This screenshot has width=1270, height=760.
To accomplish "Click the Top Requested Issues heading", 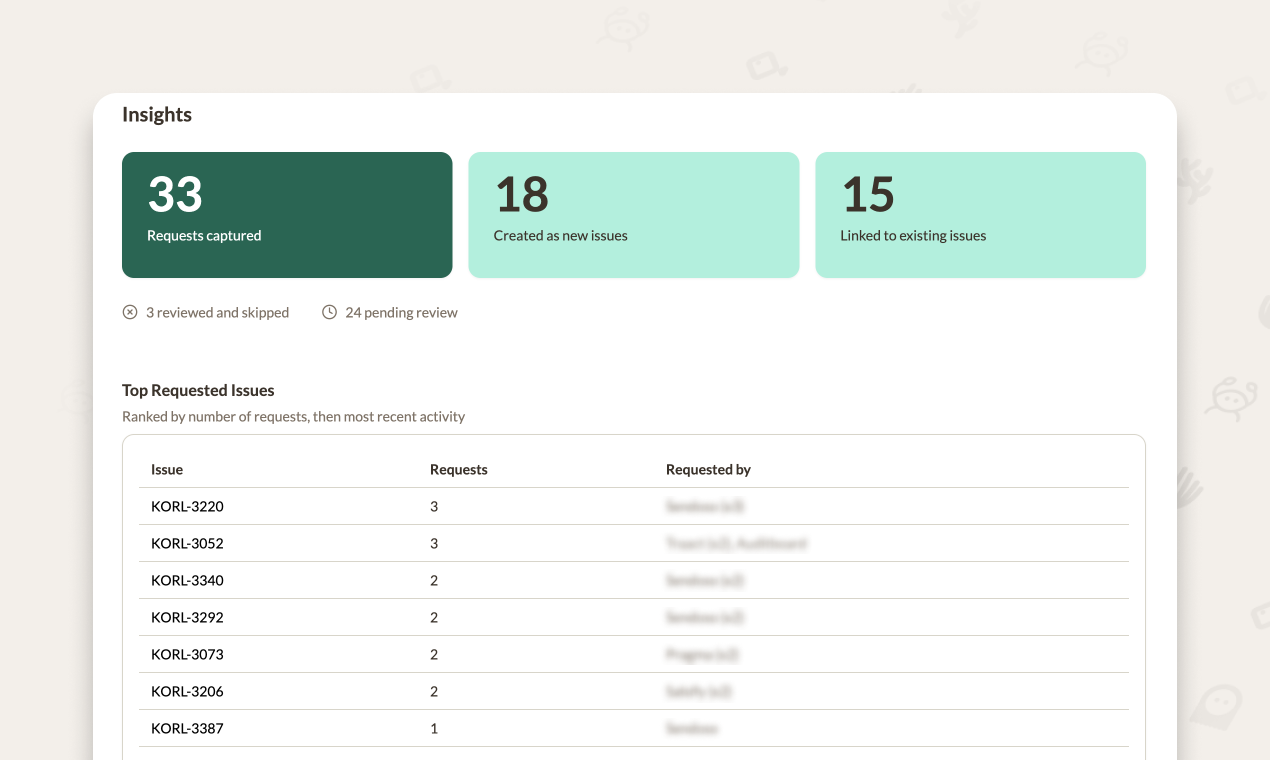I will click(198, 390).
